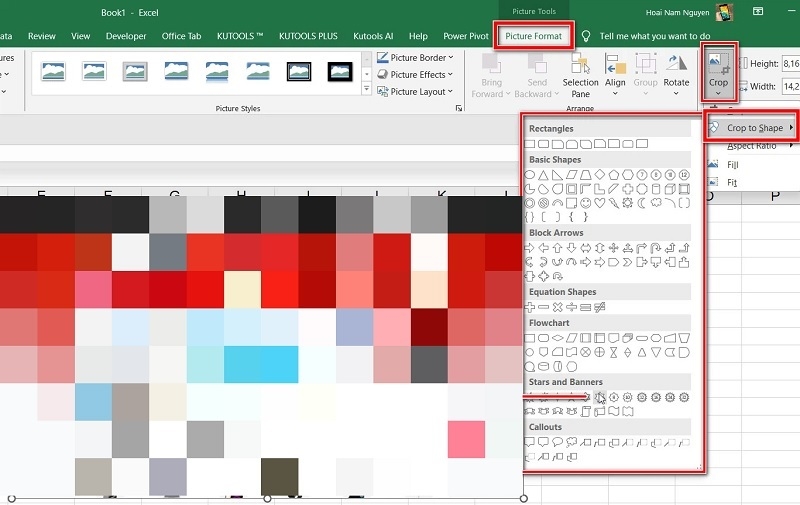Select the Oval Callout shape

click(x=558, y=441)
